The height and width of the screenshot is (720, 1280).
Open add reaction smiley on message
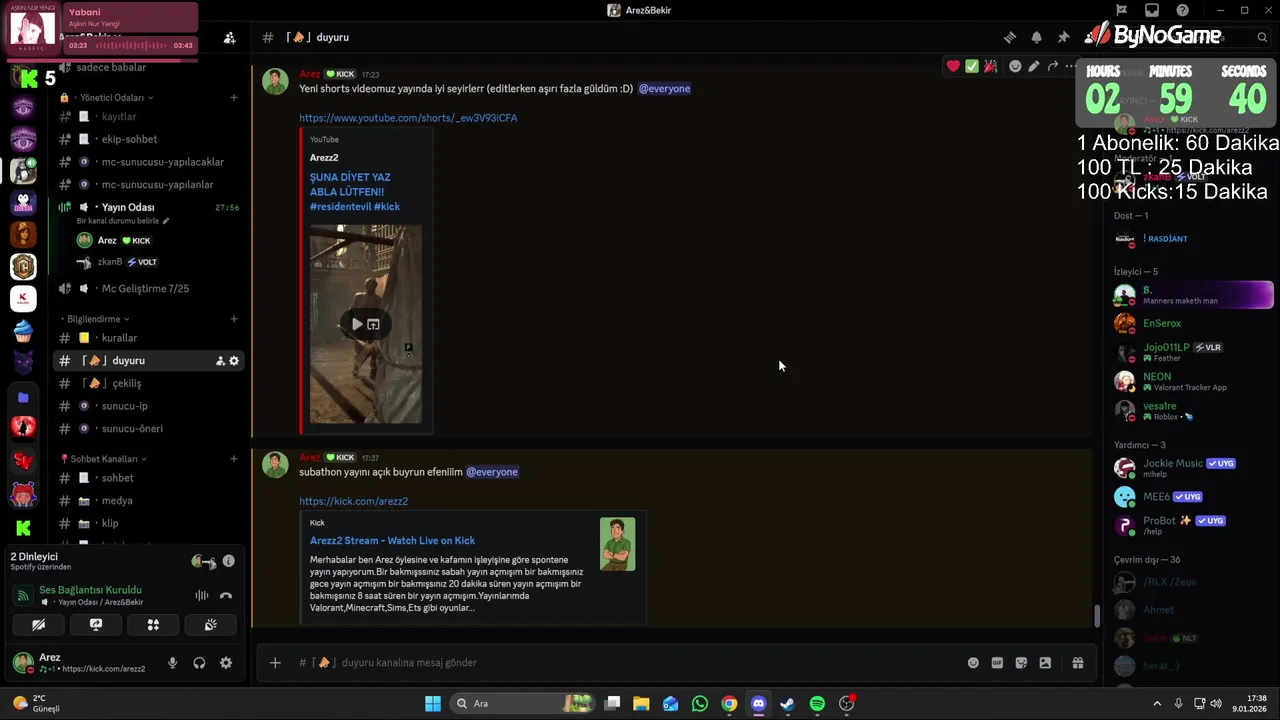point(1015,66)
